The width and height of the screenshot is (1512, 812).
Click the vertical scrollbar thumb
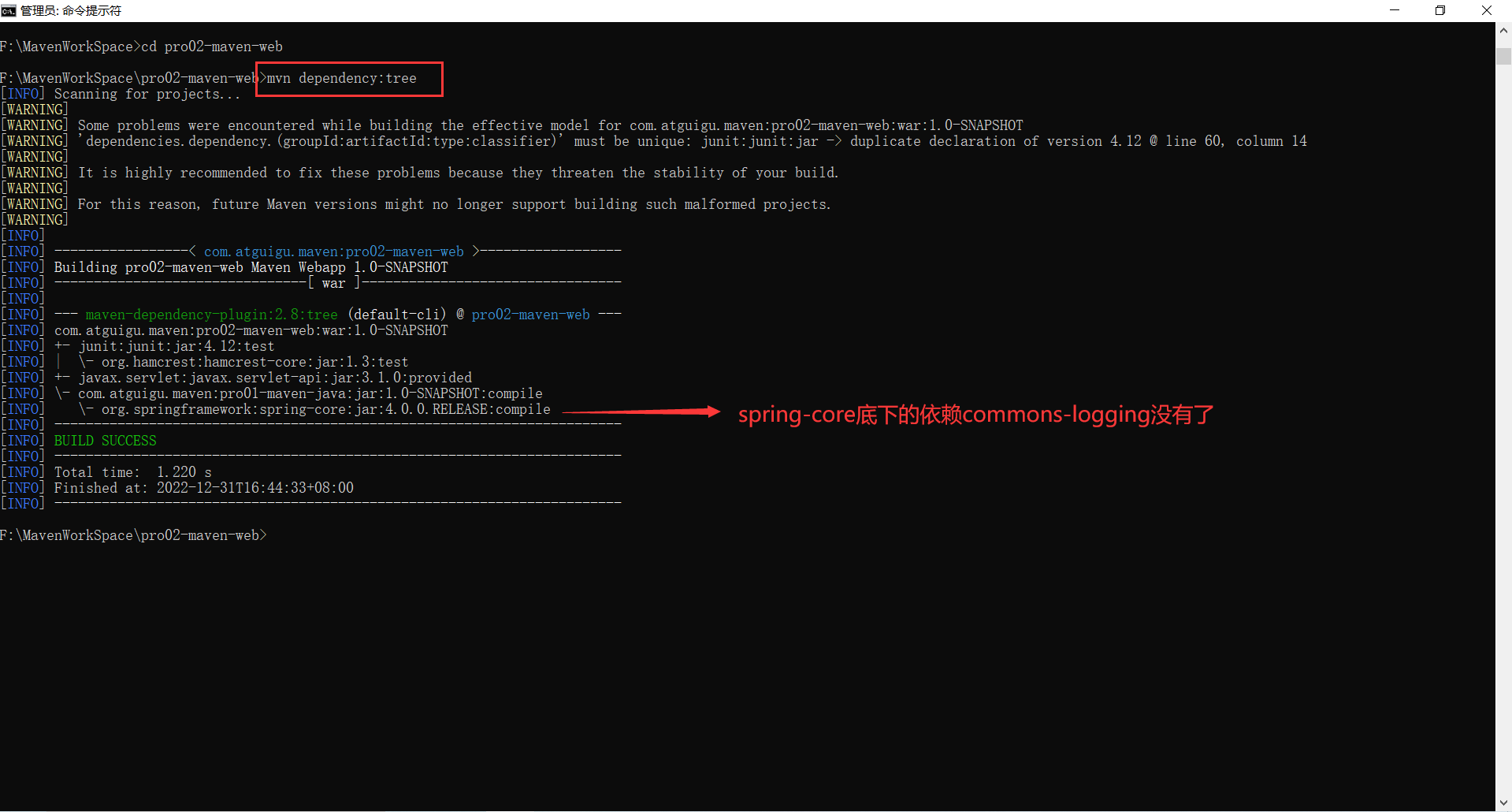tap(1503, 57)
